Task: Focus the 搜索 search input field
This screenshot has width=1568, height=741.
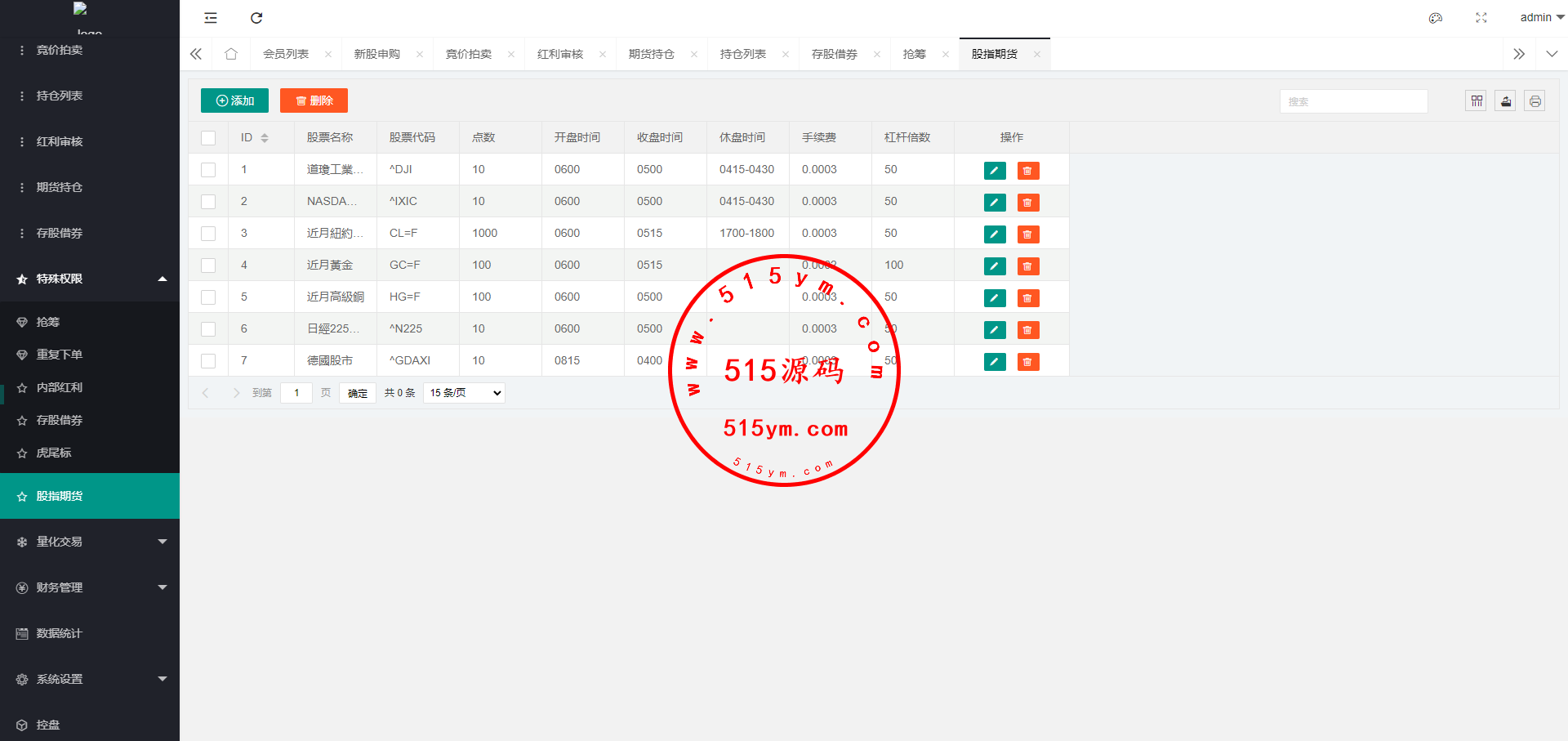Action: (x=1353, y=101)
